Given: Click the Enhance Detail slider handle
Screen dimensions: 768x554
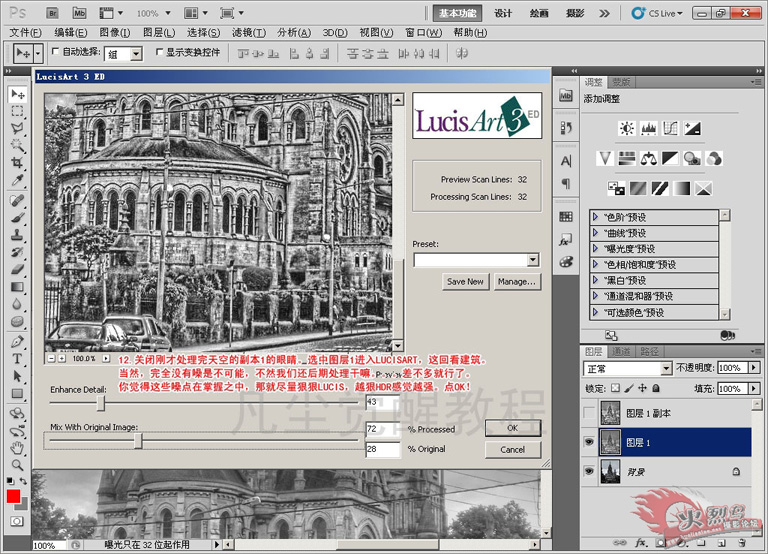Looking at the screenshot, I should pos(100,403).
